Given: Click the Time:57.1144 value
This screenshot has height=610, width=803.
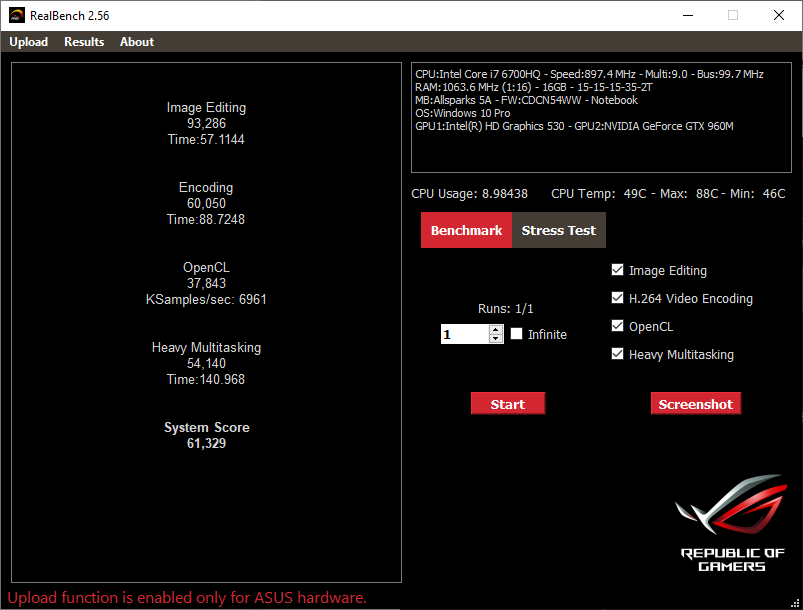Looking at the screenshot, I should coord(206,139).
